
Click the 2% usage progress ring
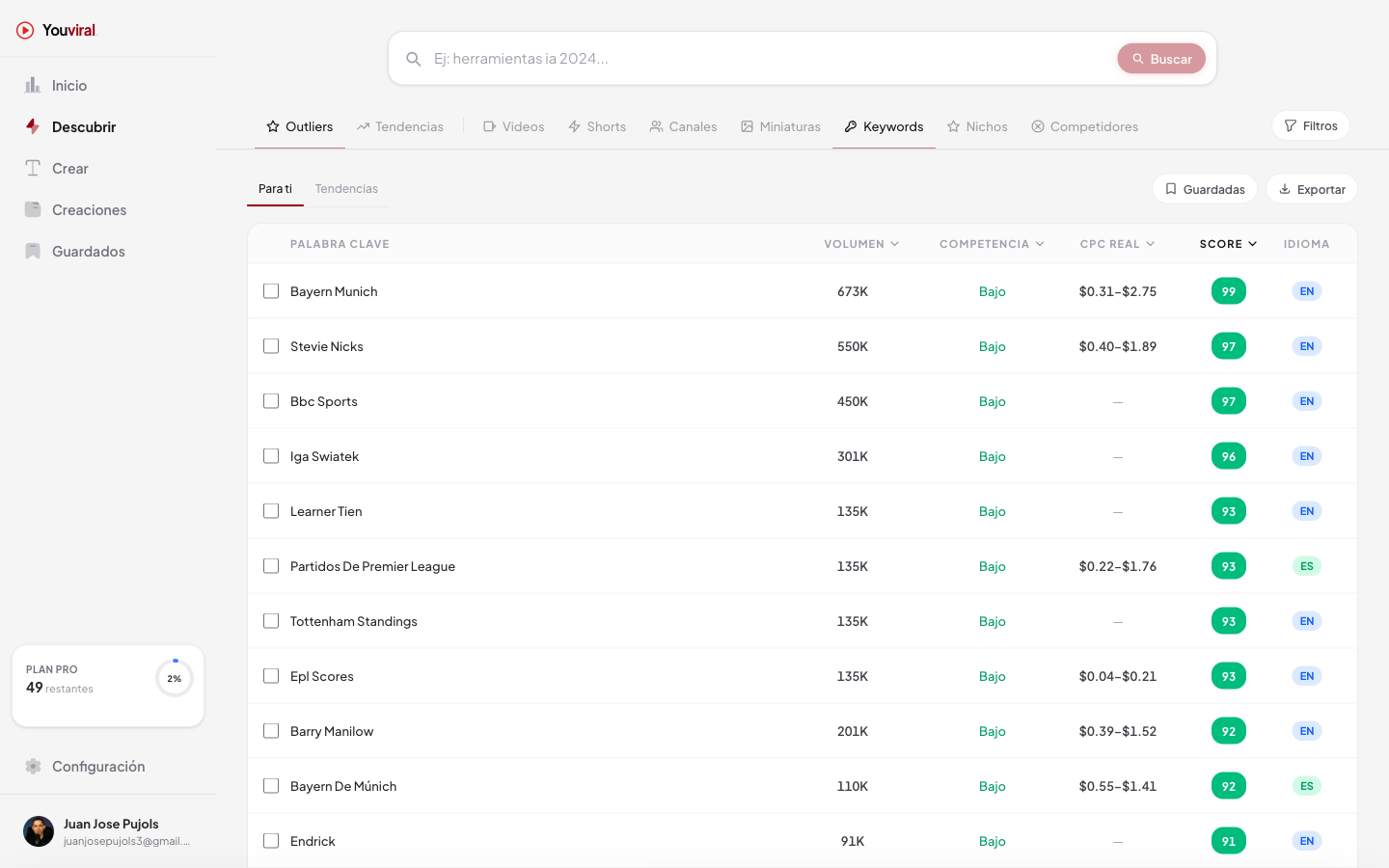tap(175, 678)
